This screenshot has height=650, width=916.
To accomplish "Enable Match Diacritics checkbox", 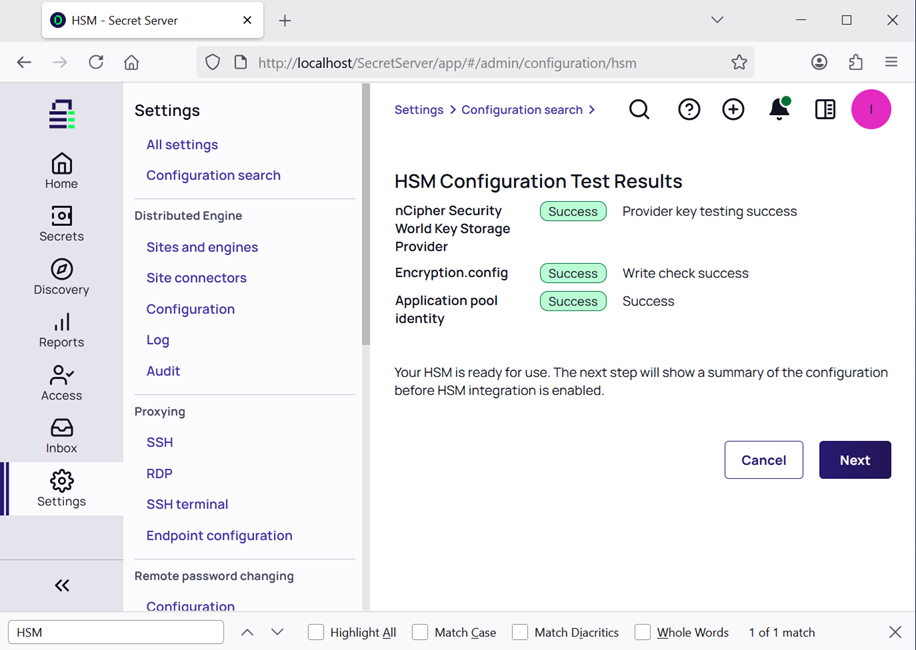I will (519, 632).
